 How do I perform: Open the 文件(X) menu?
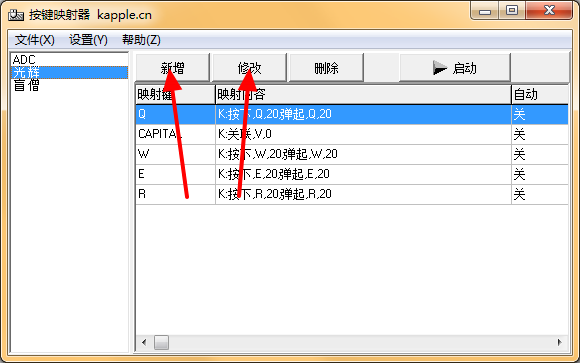pyautogui.click(x=35, y=40)
